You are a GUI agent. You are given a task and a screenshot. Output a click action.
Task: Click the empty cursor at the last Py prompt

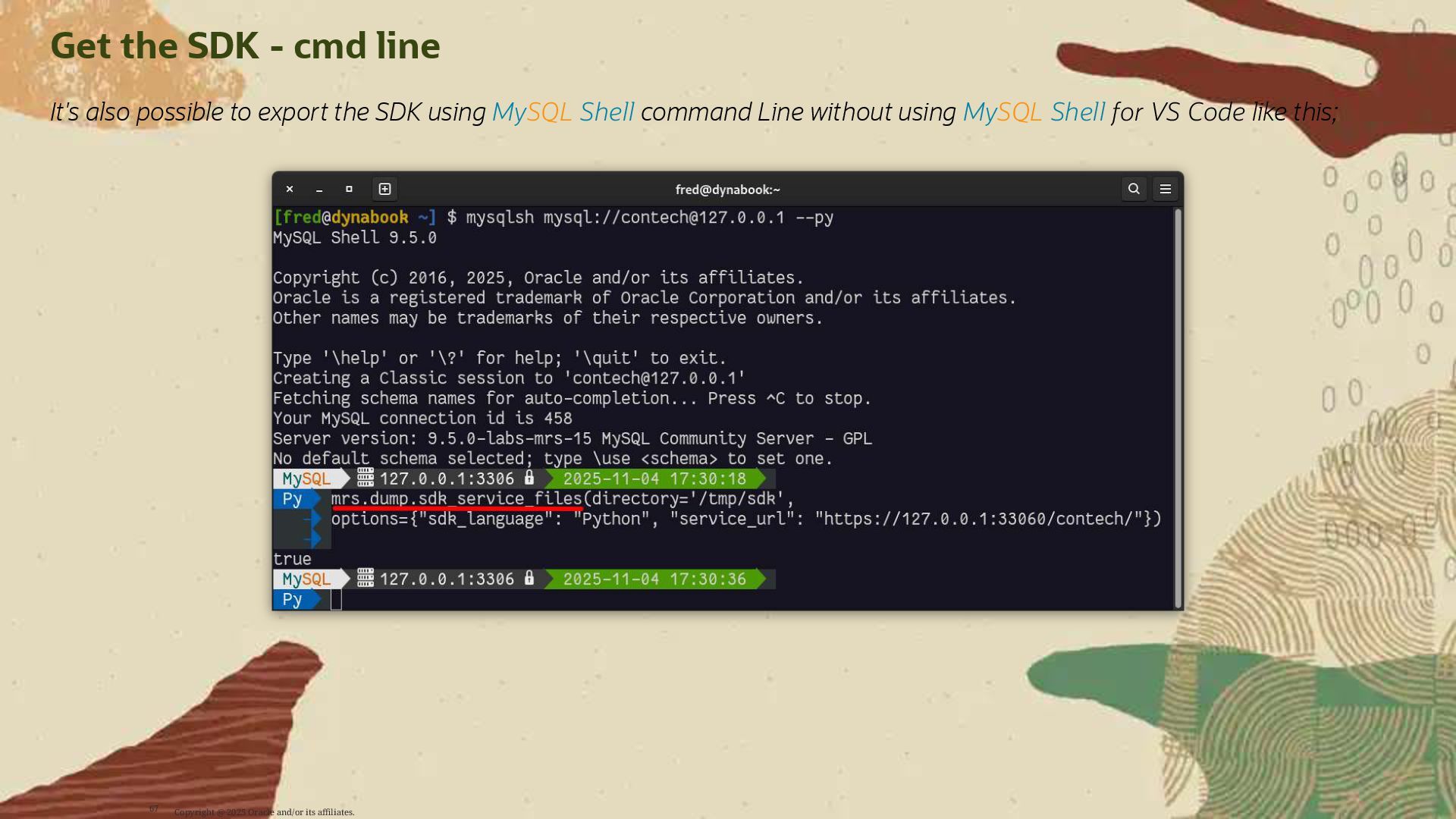pyautogui.click(x=336, y=600)
